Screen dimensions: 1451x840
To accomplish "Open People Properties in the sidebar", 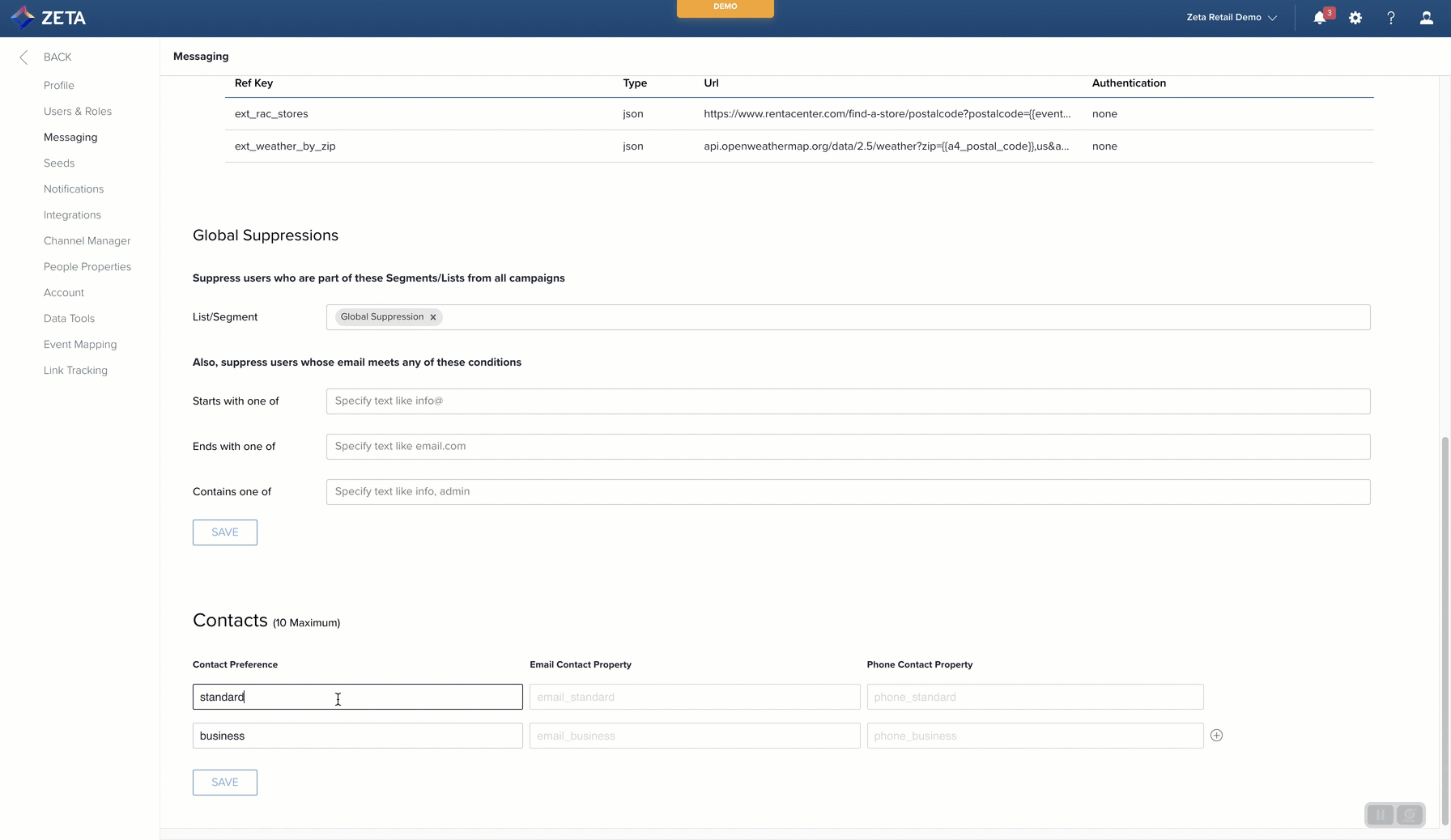I will coord(87,266).
